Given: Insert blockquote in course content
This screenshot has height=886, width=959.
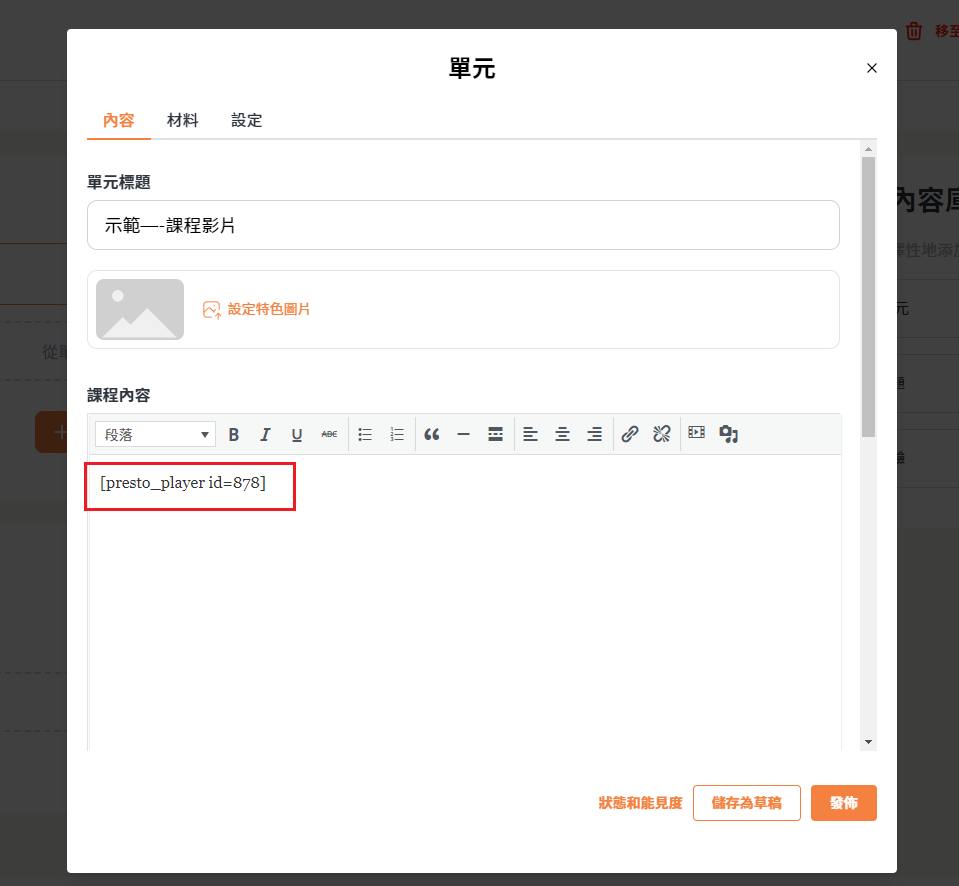Looking at the screenshot, I should click(x=432, y=434).
